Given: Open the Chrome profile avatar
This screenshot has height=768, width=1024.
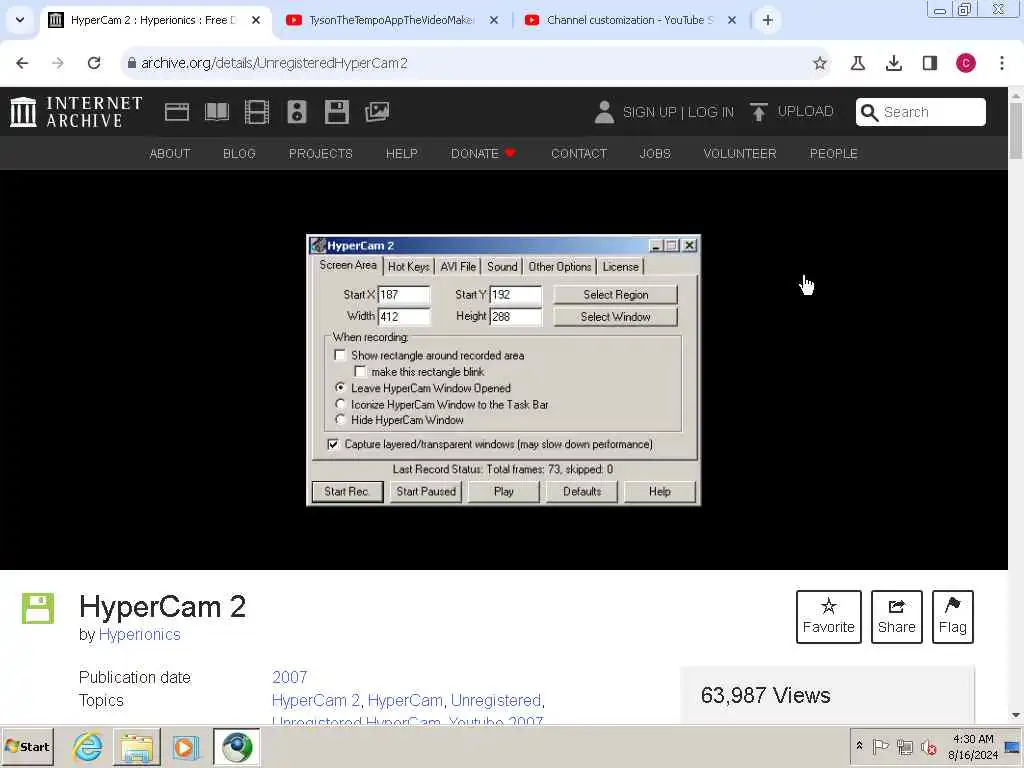Looking at the screenshot, I should [966, 63].
